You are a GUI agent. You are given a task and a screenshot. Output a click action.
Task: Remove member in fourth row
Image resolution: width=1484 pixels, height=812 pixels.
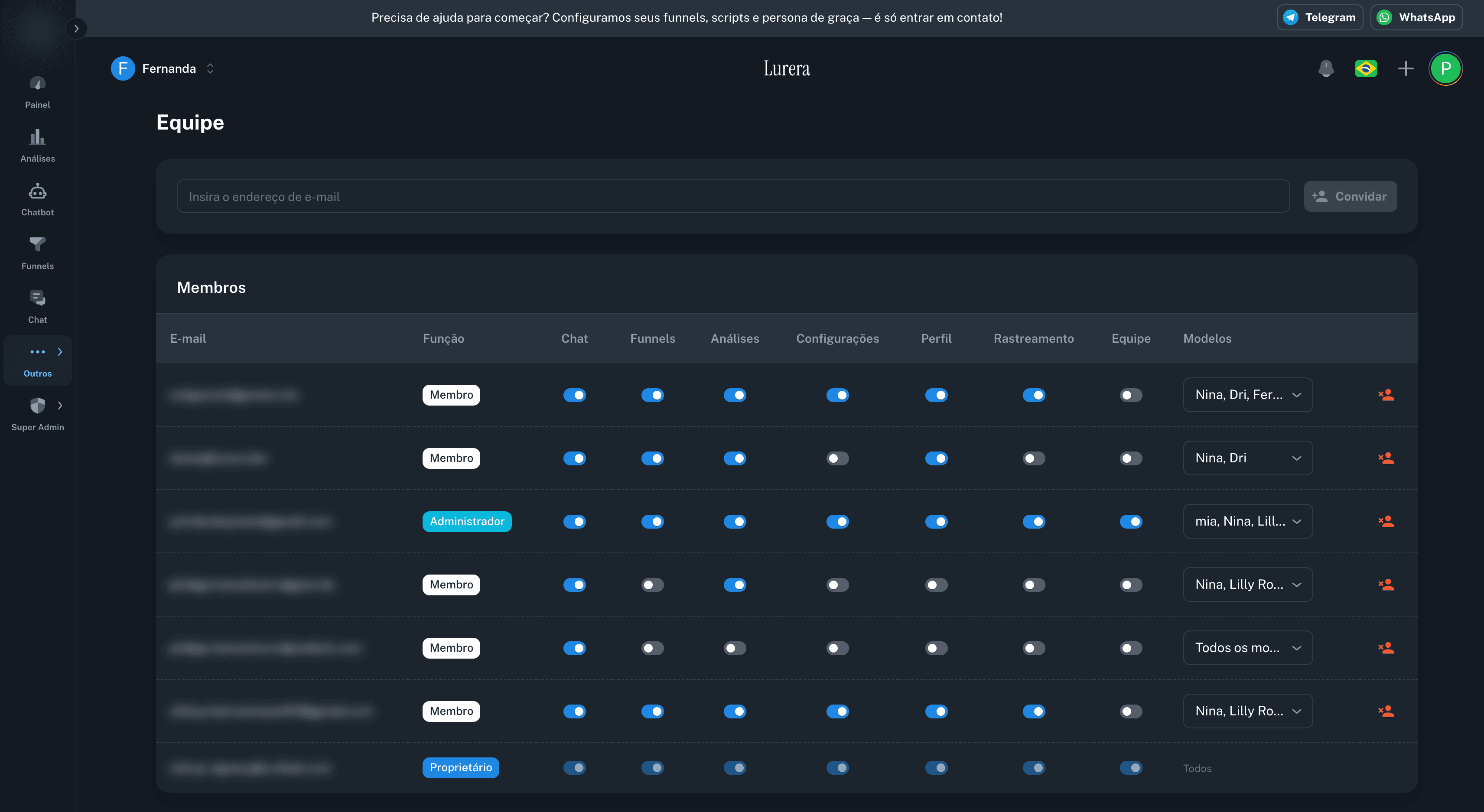(1386, 585)
